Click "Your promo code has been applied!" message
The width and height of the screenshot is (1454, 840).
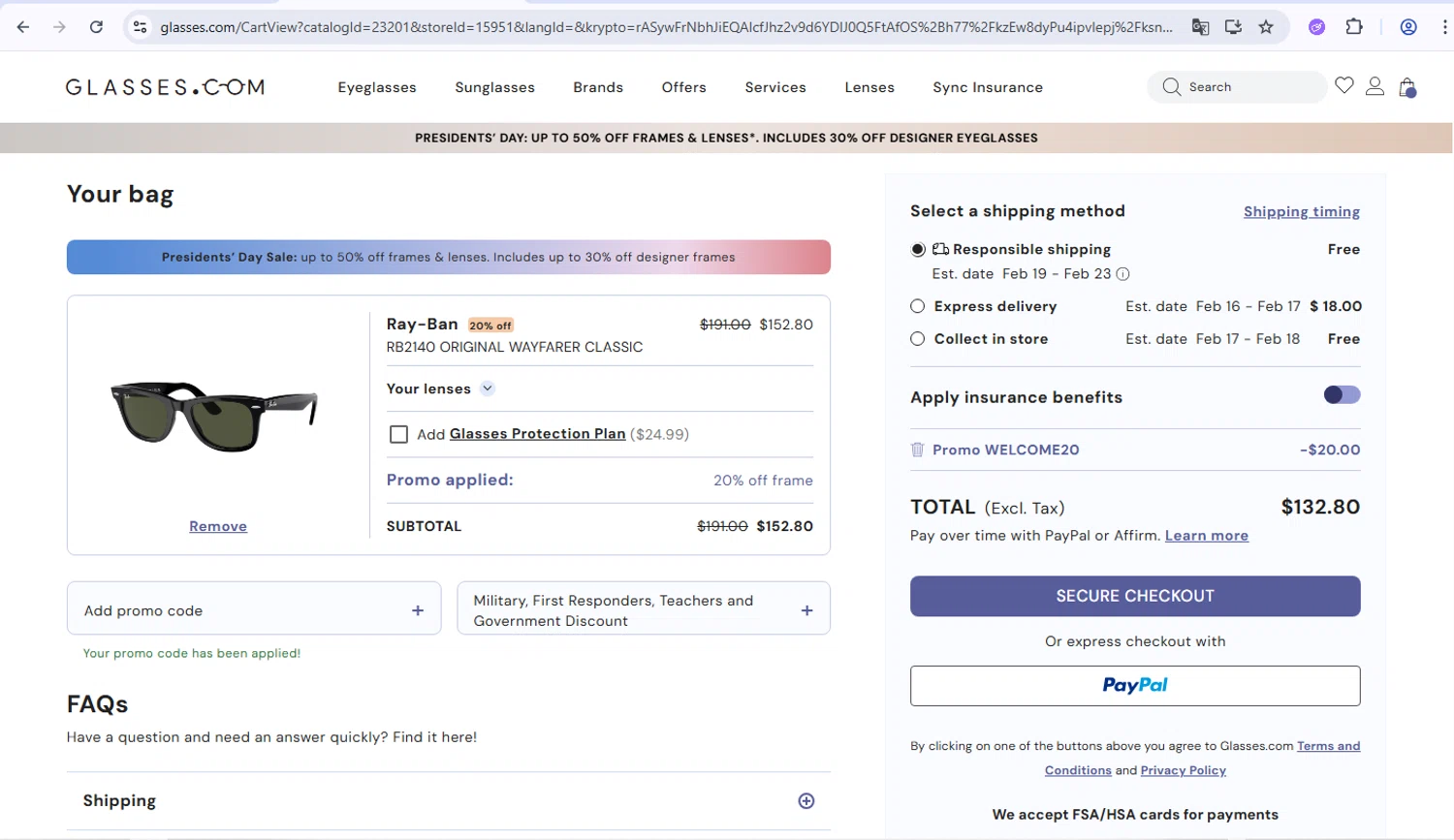click(192, 653)
